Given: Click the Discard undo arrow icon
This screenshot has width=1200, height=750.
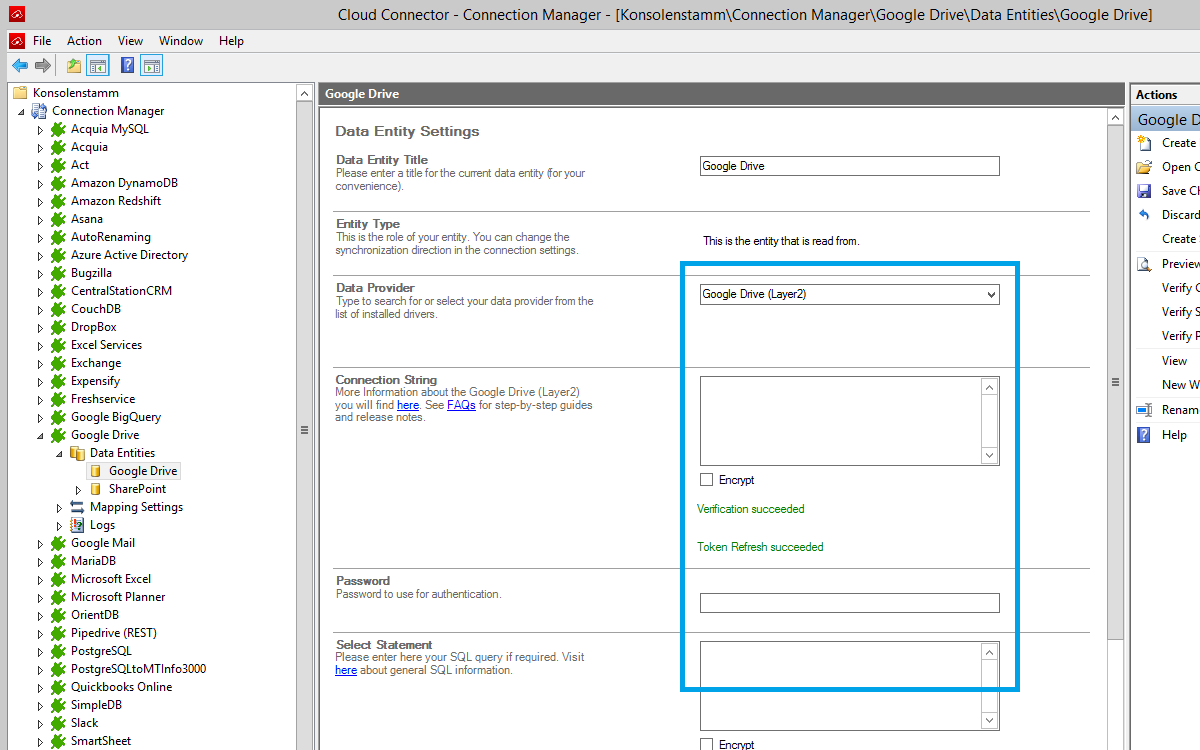Looking at the screenshot, I should 1144,215.
